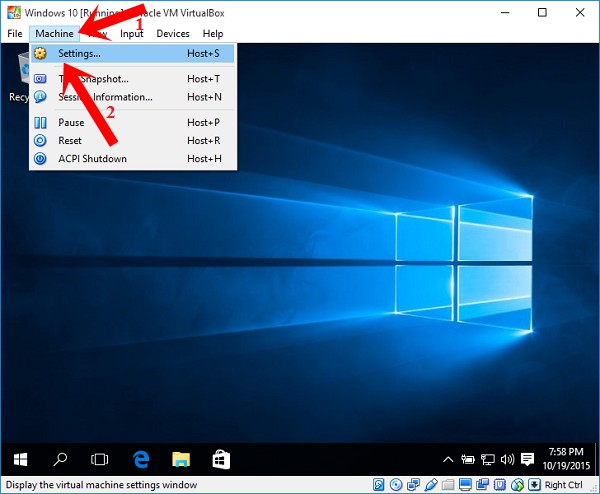The width and height of the screenshot is (600, 494).
Task: Click the Machine menu title
Action: click(54, 34)
